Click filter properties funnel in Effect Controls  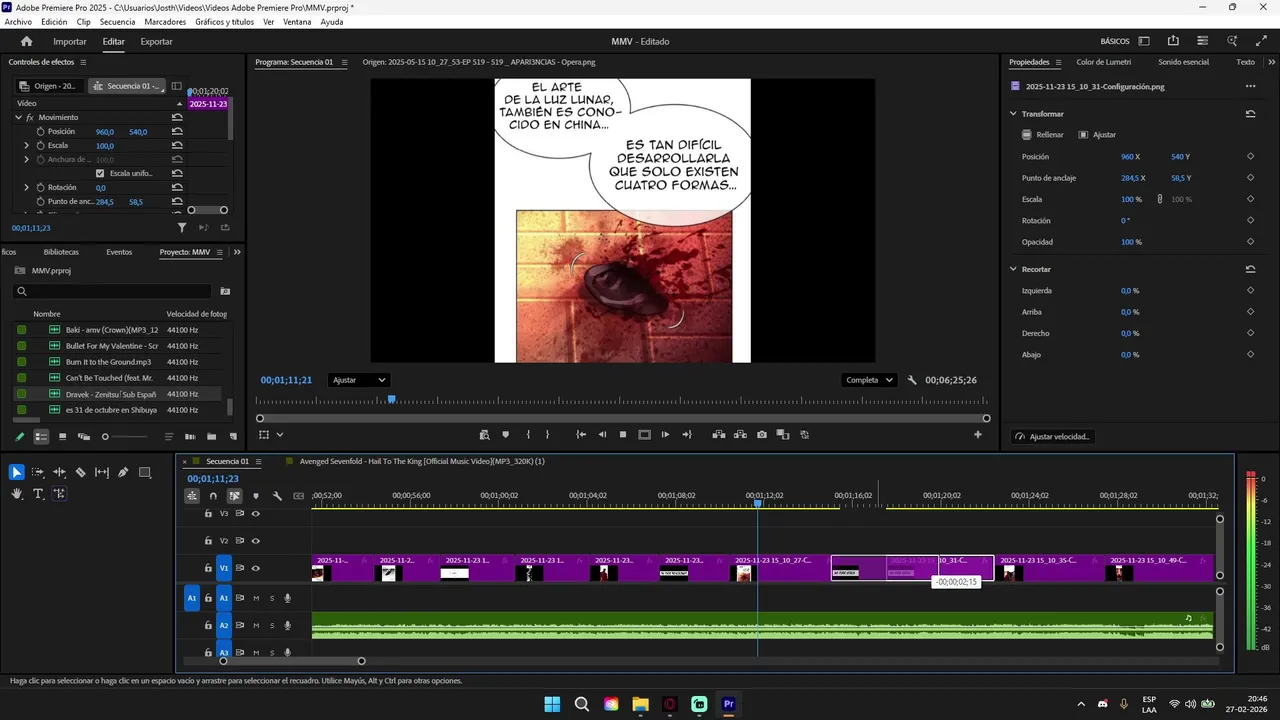(182, 228)
